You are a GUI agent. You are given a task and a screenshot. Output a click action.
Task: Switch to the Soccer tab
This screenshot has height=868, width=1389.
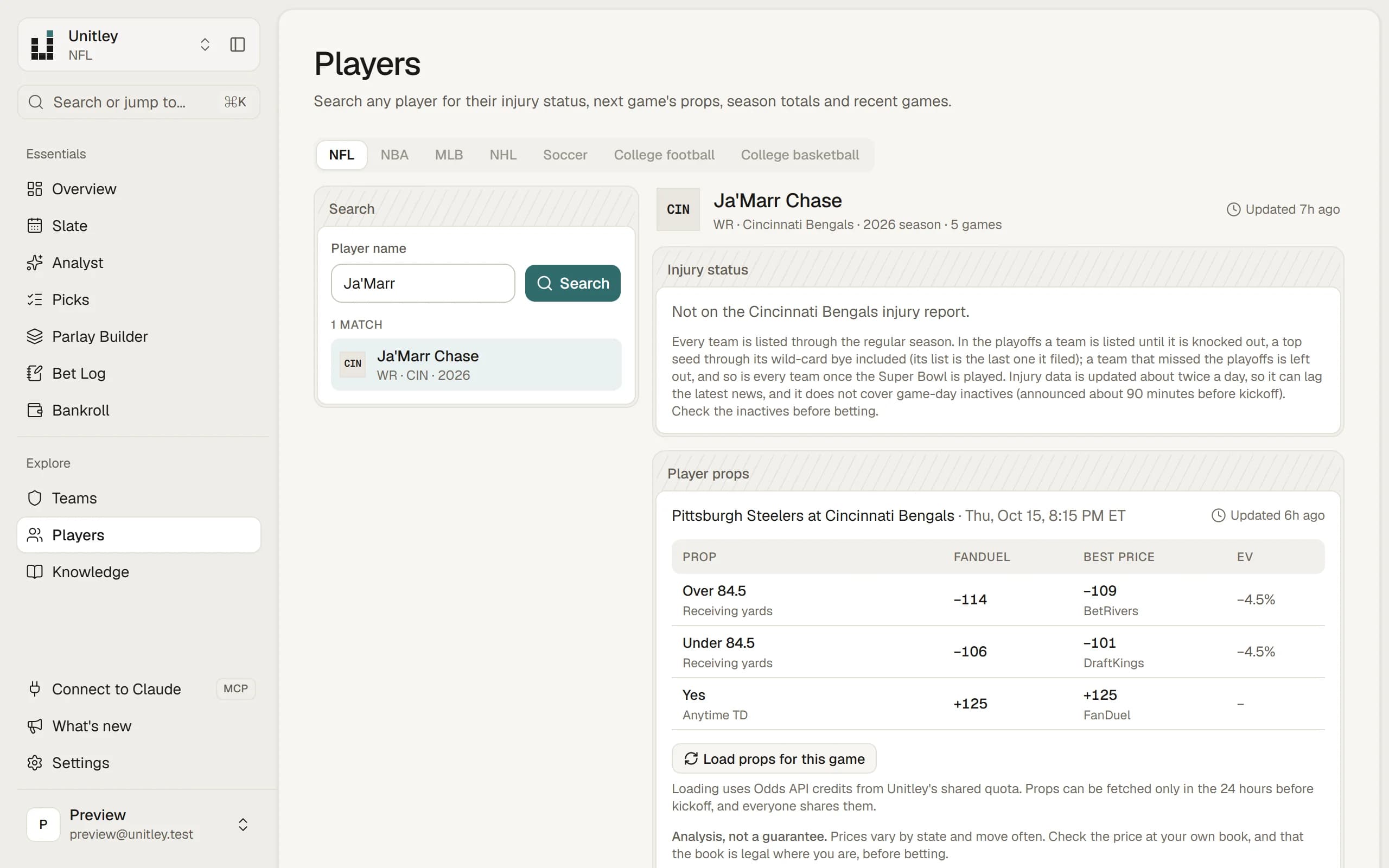pos(565,155)
